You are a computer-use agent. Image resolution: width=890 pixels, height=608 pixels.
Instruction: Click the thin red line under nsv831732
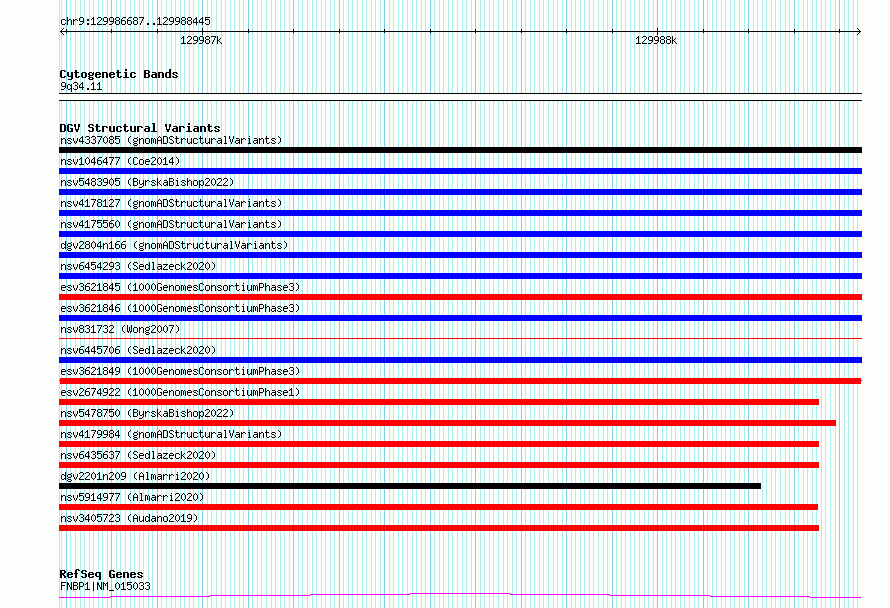click(x=460, y=339)
